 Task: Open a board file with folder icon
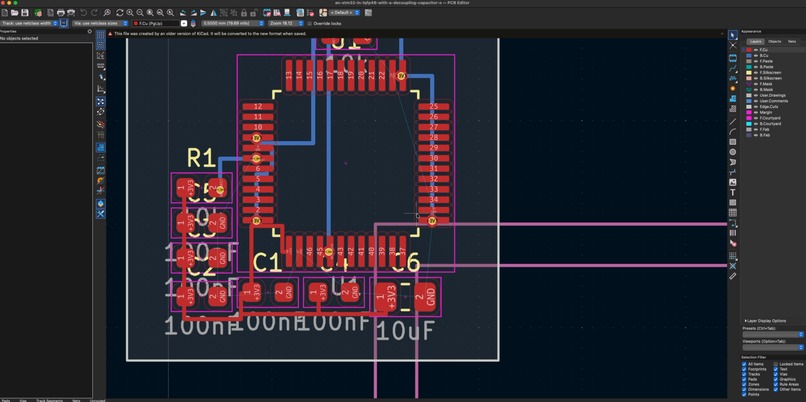click(14, 13)
